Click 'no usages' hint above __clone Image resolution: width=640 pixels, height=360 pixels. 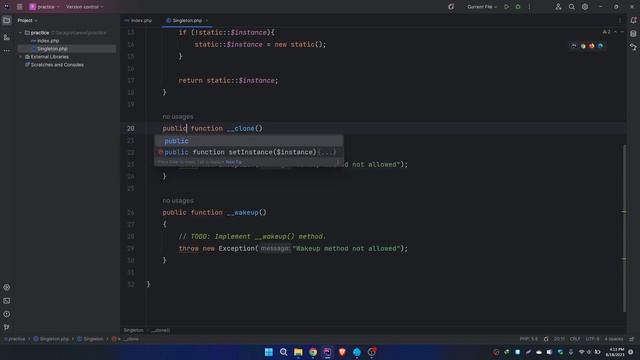(178, 117)
